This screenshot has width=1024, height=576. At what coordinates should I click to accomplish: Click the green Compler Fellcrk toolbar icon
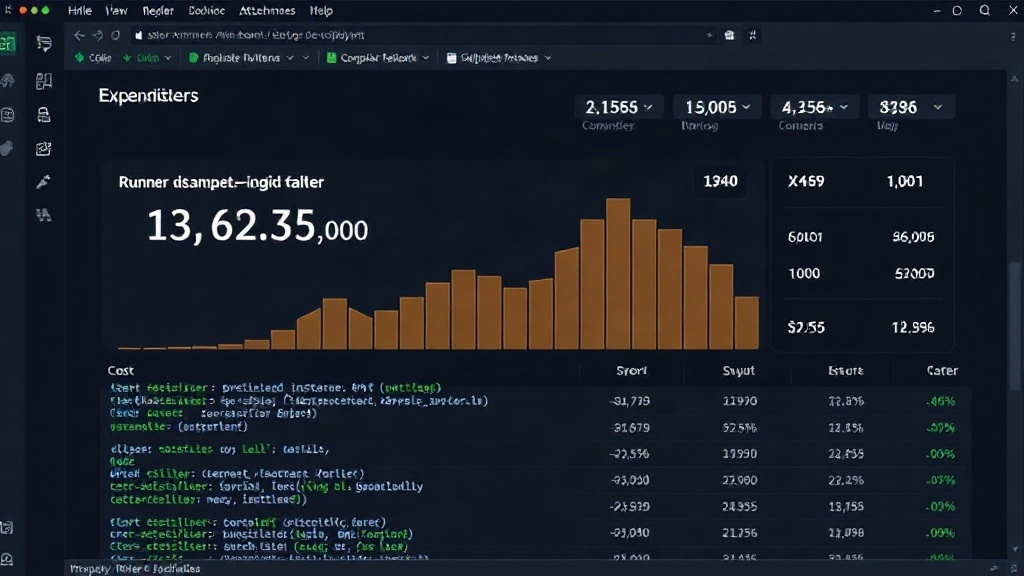tap(331, 57)
